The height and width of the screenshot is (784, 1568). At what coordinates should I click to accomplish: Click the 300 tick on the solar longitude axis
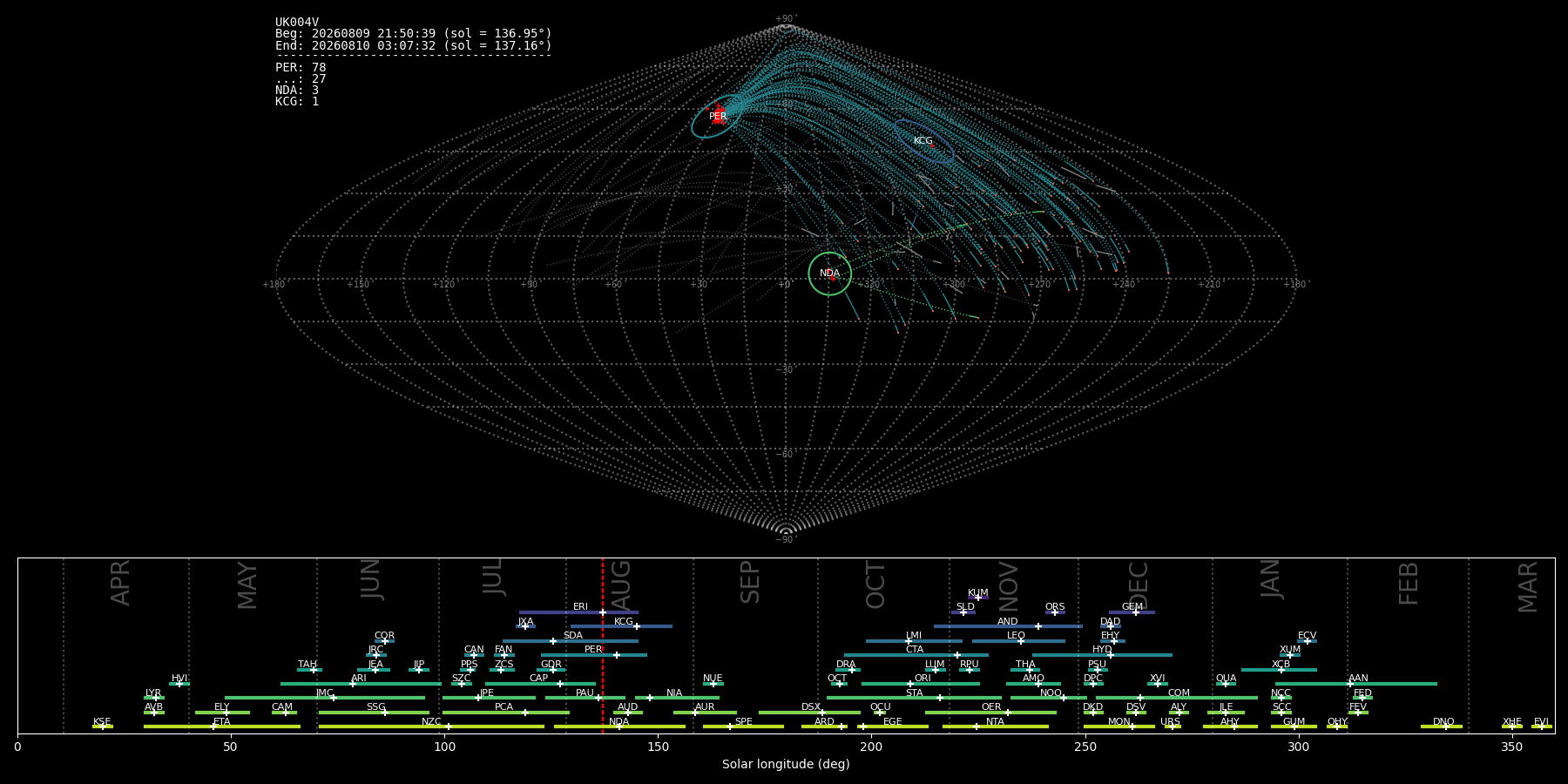pos(1298,747)
